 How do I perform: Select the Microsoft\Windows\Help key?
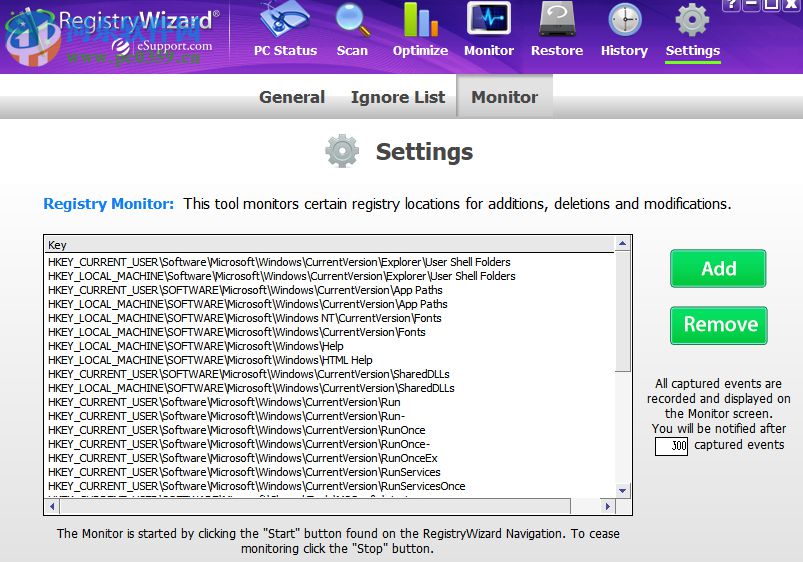click(196, 346)
